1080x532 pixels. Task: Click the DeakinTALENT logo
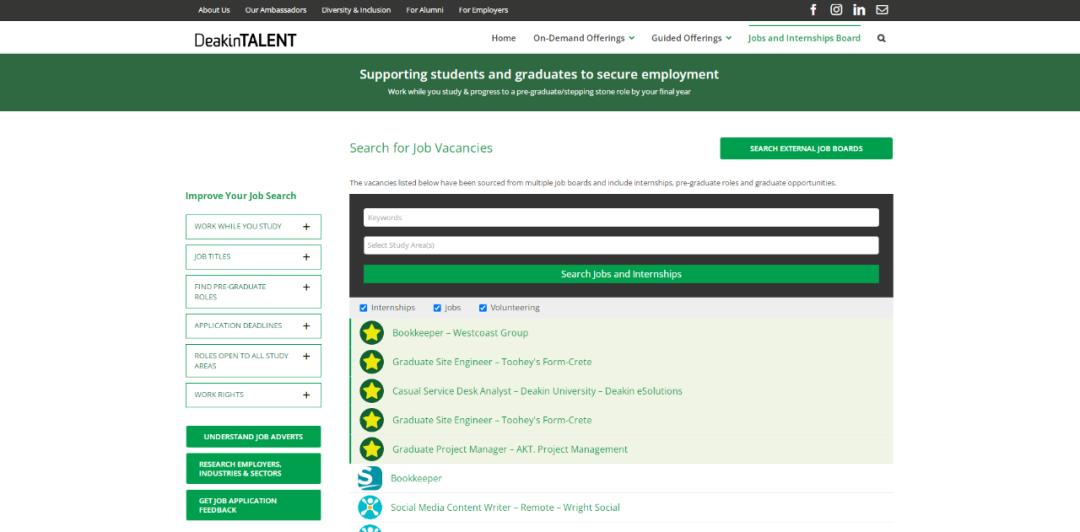(x=245, y=39)
